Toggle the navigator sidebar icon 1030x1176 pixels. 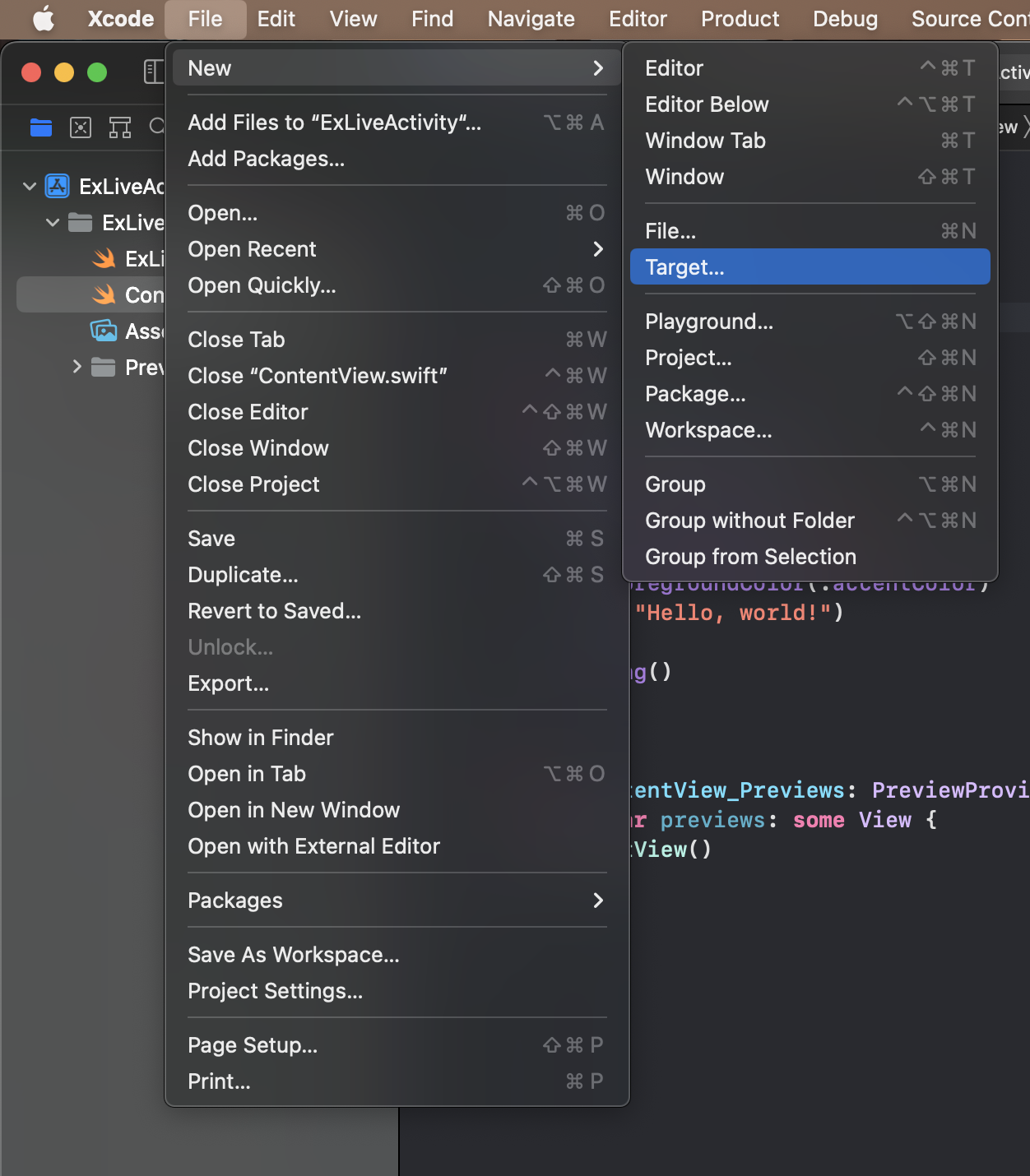[154, 72]
